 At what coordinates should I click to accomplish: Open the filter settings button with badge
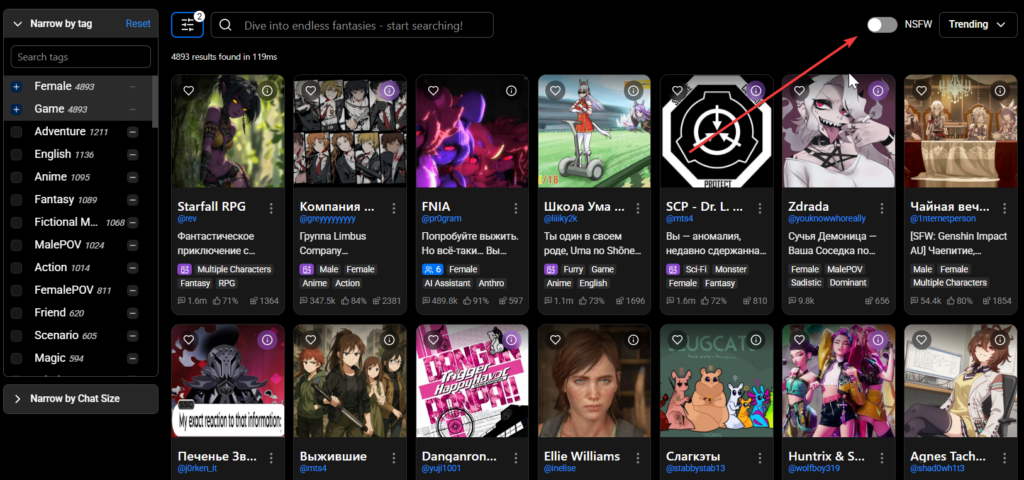(187, 25)
